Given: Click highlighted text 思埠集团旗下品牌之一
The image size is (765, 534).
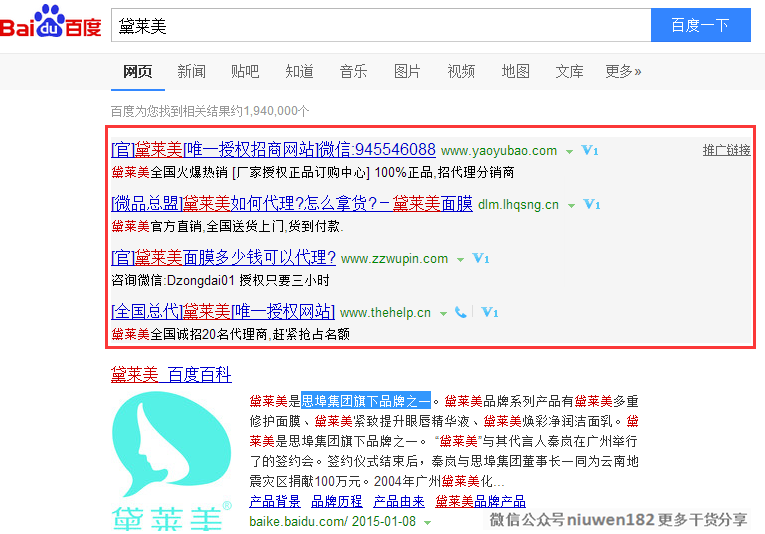Looking at the screenshot, I should [x=366, y=401].
